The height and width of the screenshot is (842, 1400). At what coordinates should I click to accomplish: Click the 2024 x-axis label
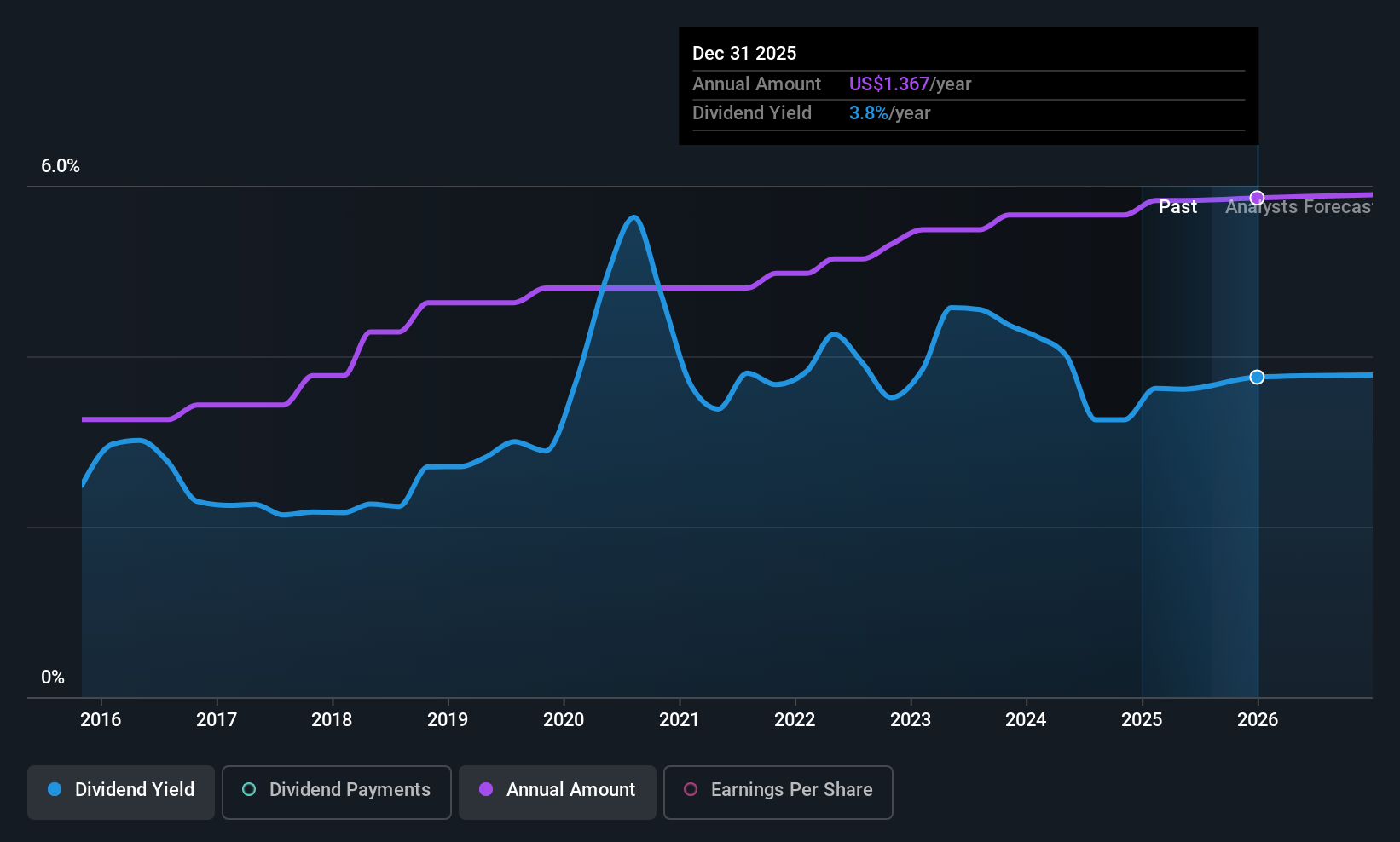pyautogui.click(x=1026, y=719)
